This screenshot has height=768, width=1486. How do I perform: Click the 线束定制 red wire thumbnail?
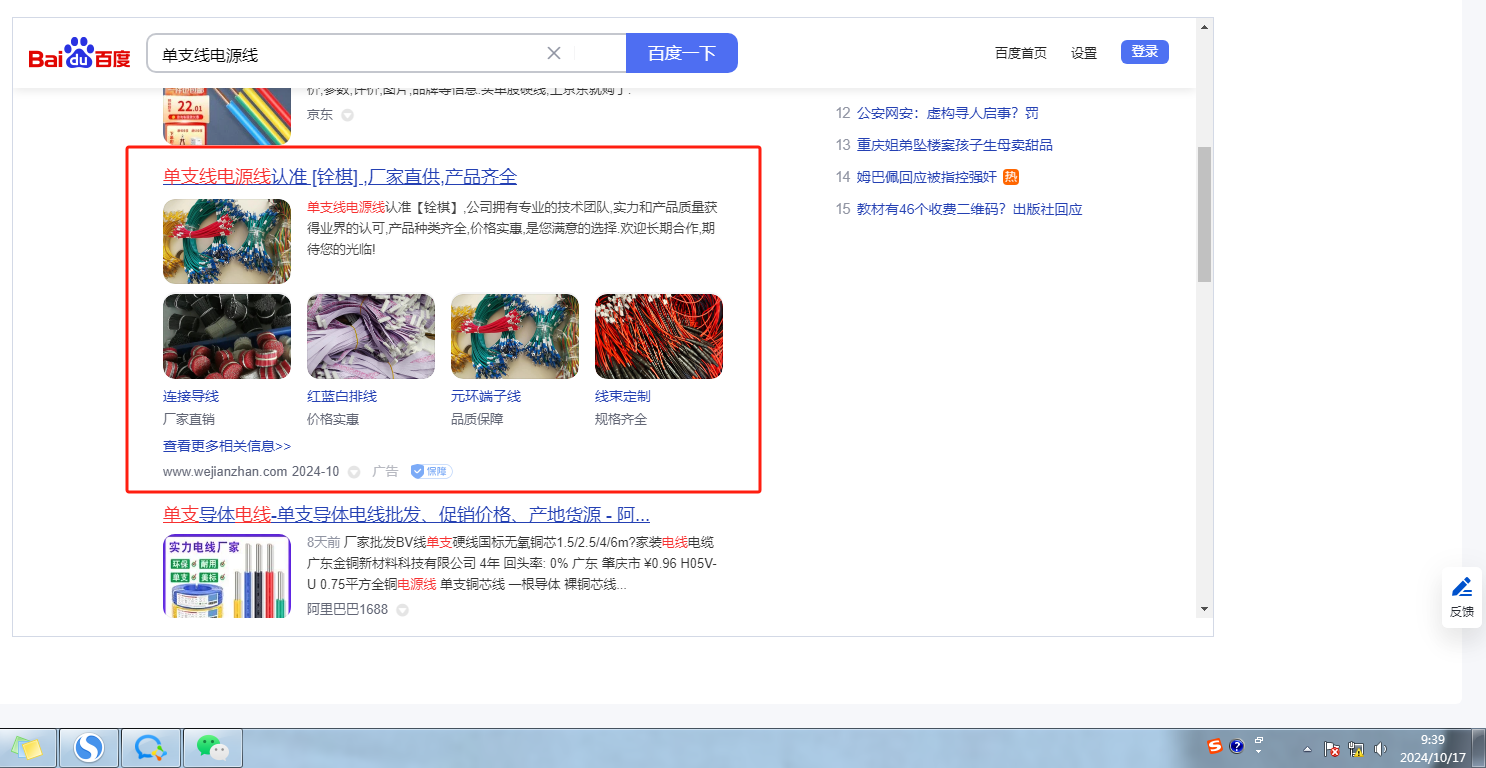(659, 336)
